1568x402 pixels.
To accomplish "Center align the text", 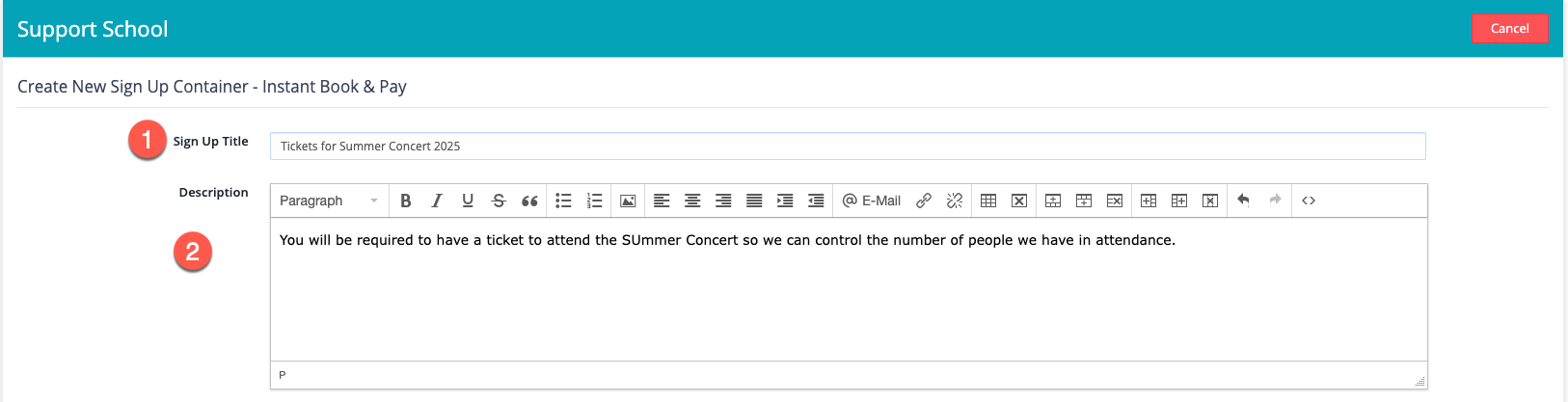I will click(x=692, y=201).
